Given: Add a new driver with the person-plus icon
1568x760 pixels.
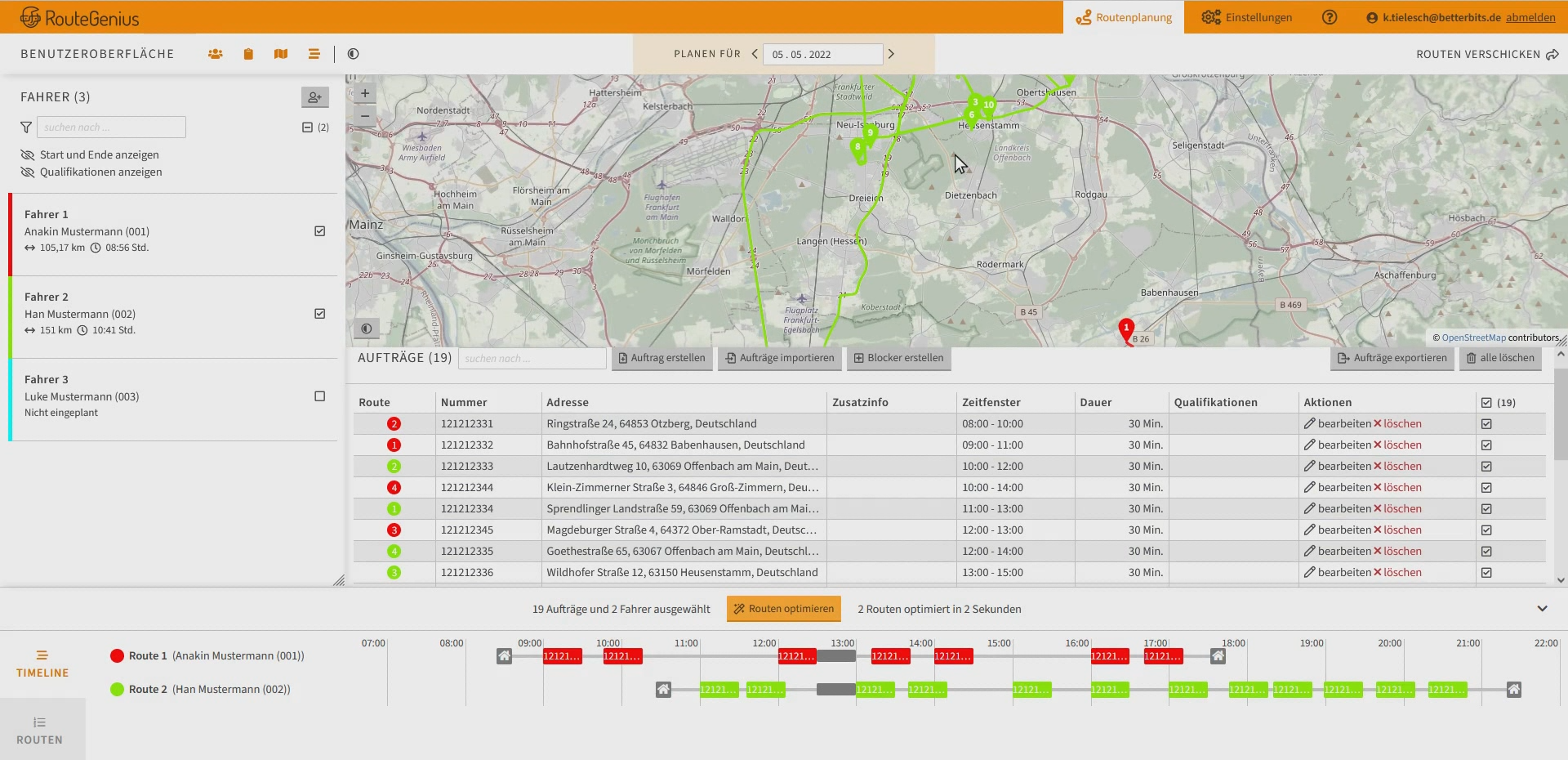Looking at the screenshot, I should (x=315, y=96).
